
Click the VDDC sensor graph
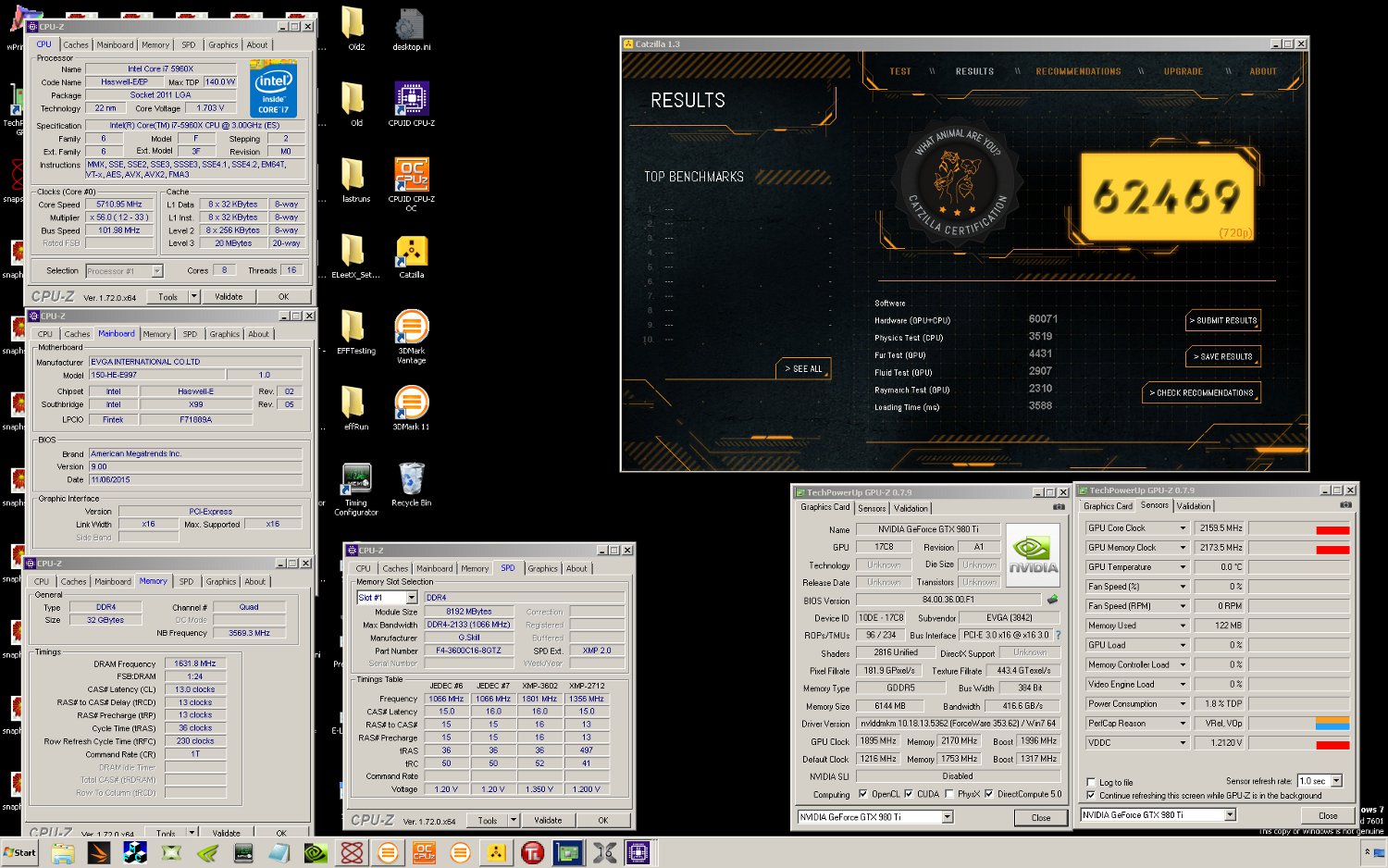coord(1299,743)
